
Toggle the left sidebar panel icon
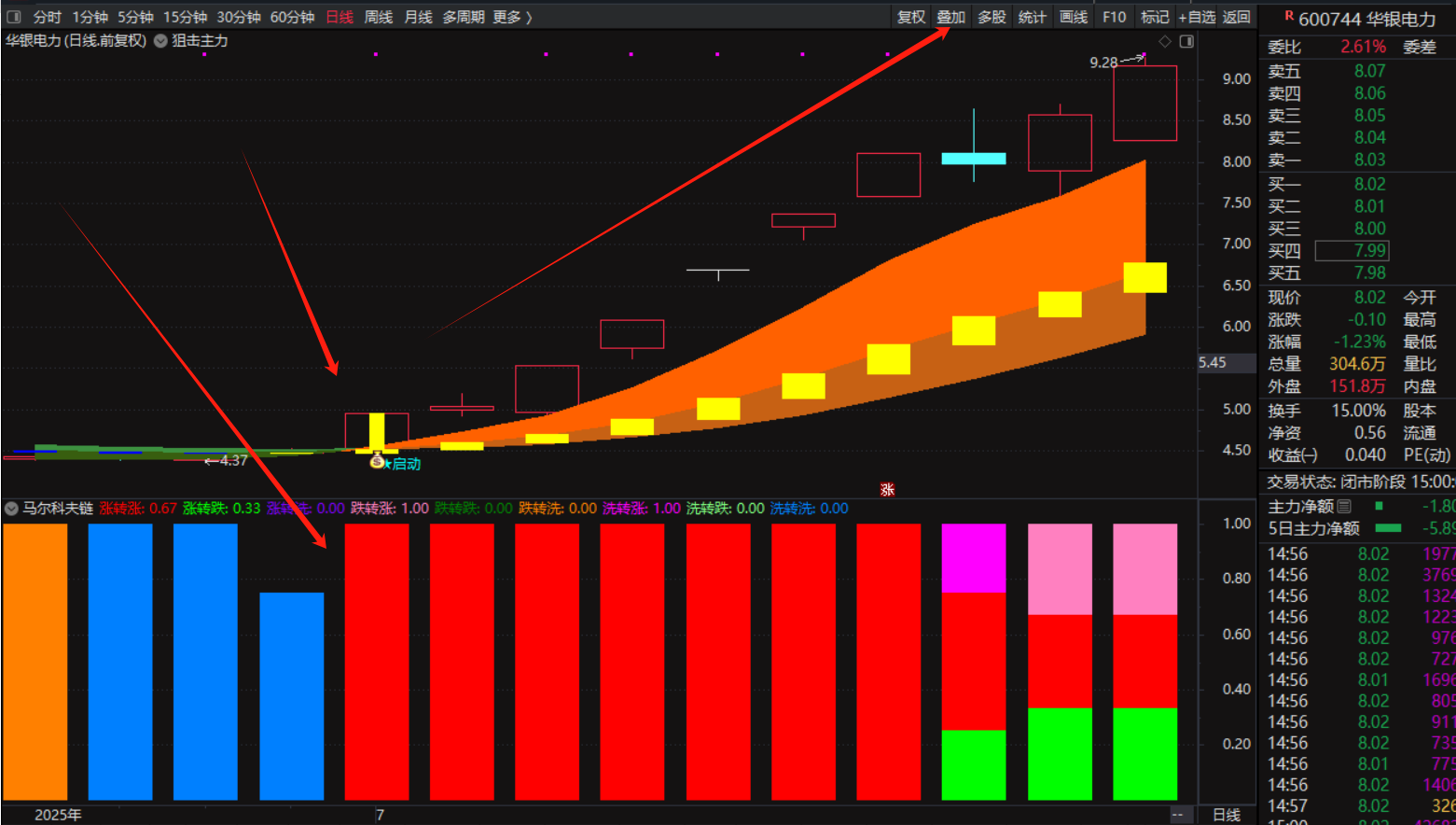[x=13, y=17]
